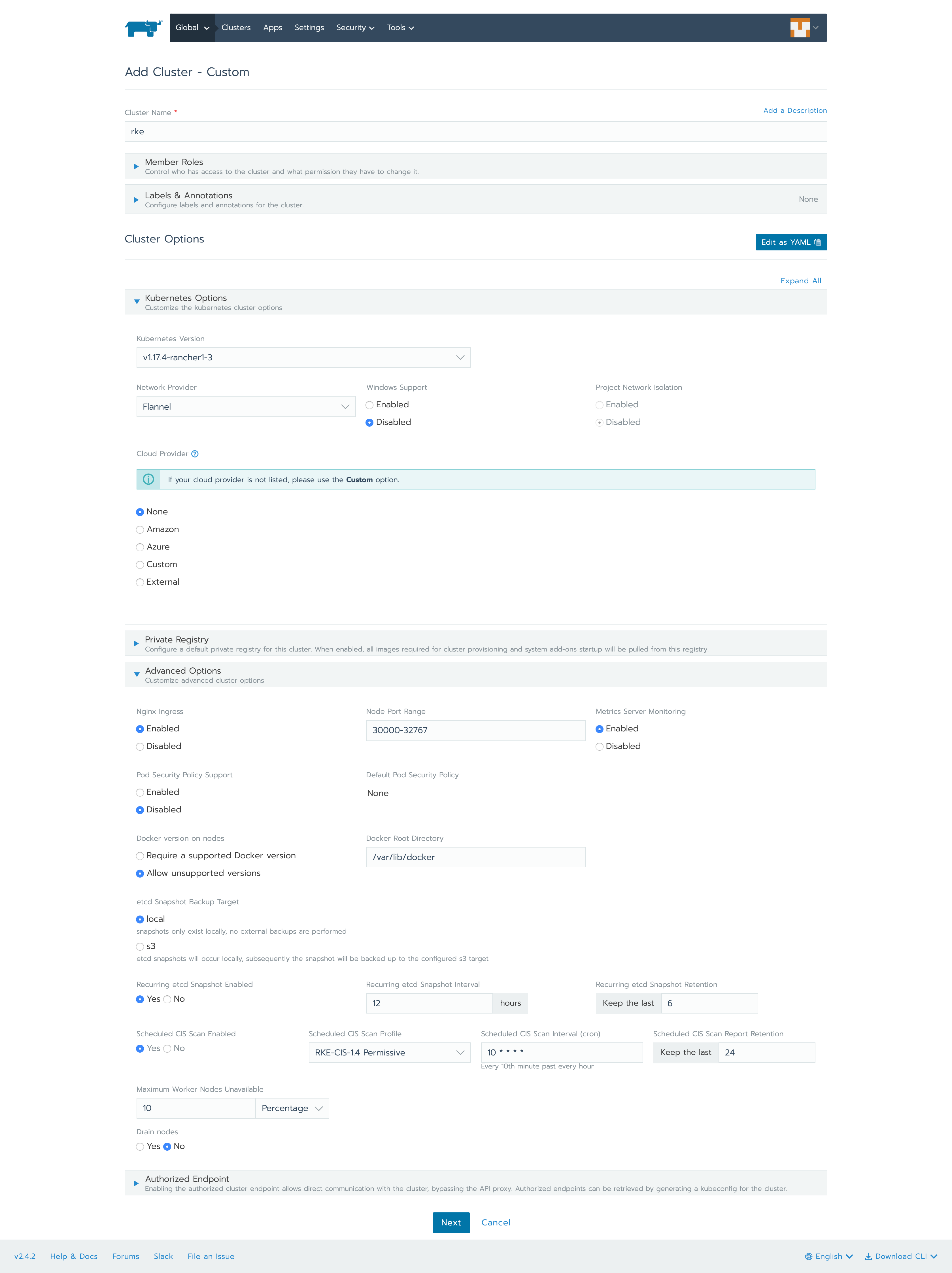Click the info icon in cloud provider banner
The image size is (952, 1273).
[x=148, y=479]
